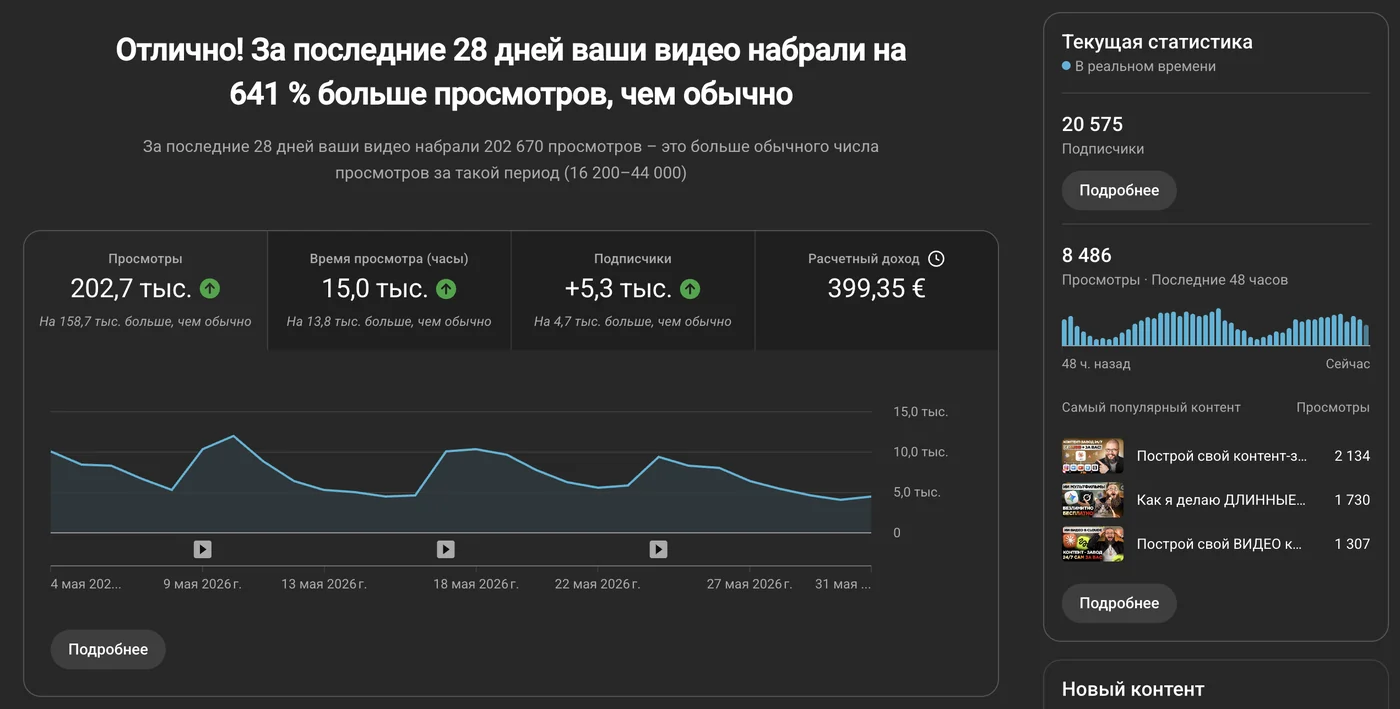Click the Новый контент heading

point(1133,689)
